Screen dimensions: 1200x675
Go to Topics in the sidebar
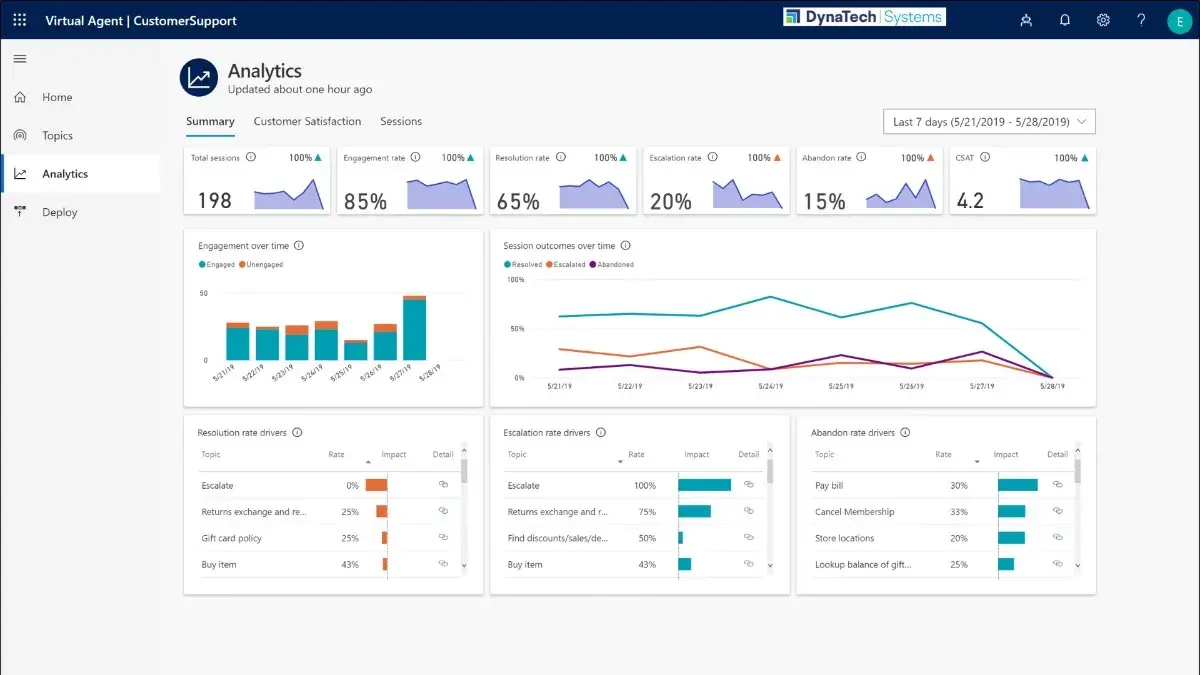coord(57,135)
